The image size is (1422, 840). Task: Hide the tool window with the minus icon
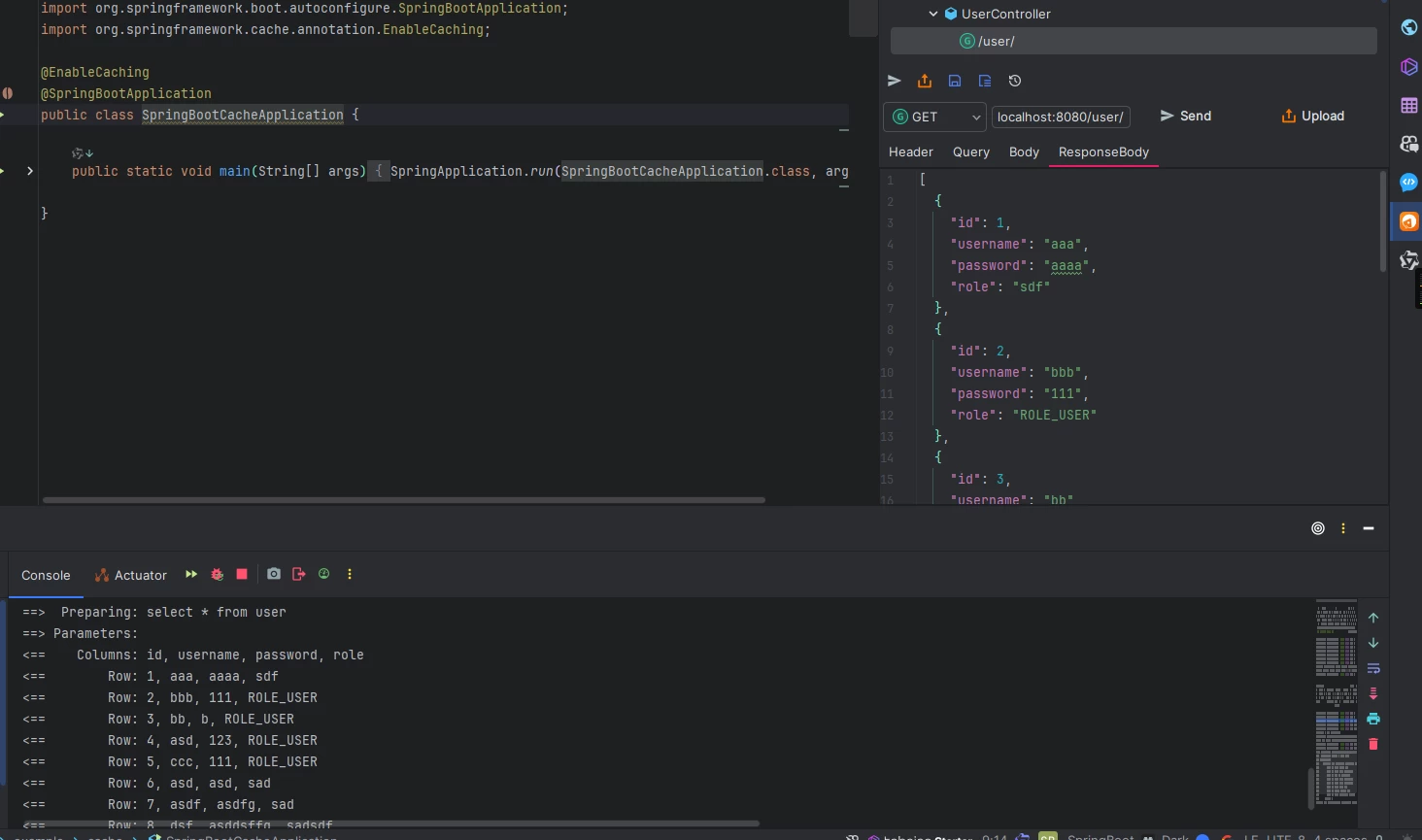tap(1369, 528)
